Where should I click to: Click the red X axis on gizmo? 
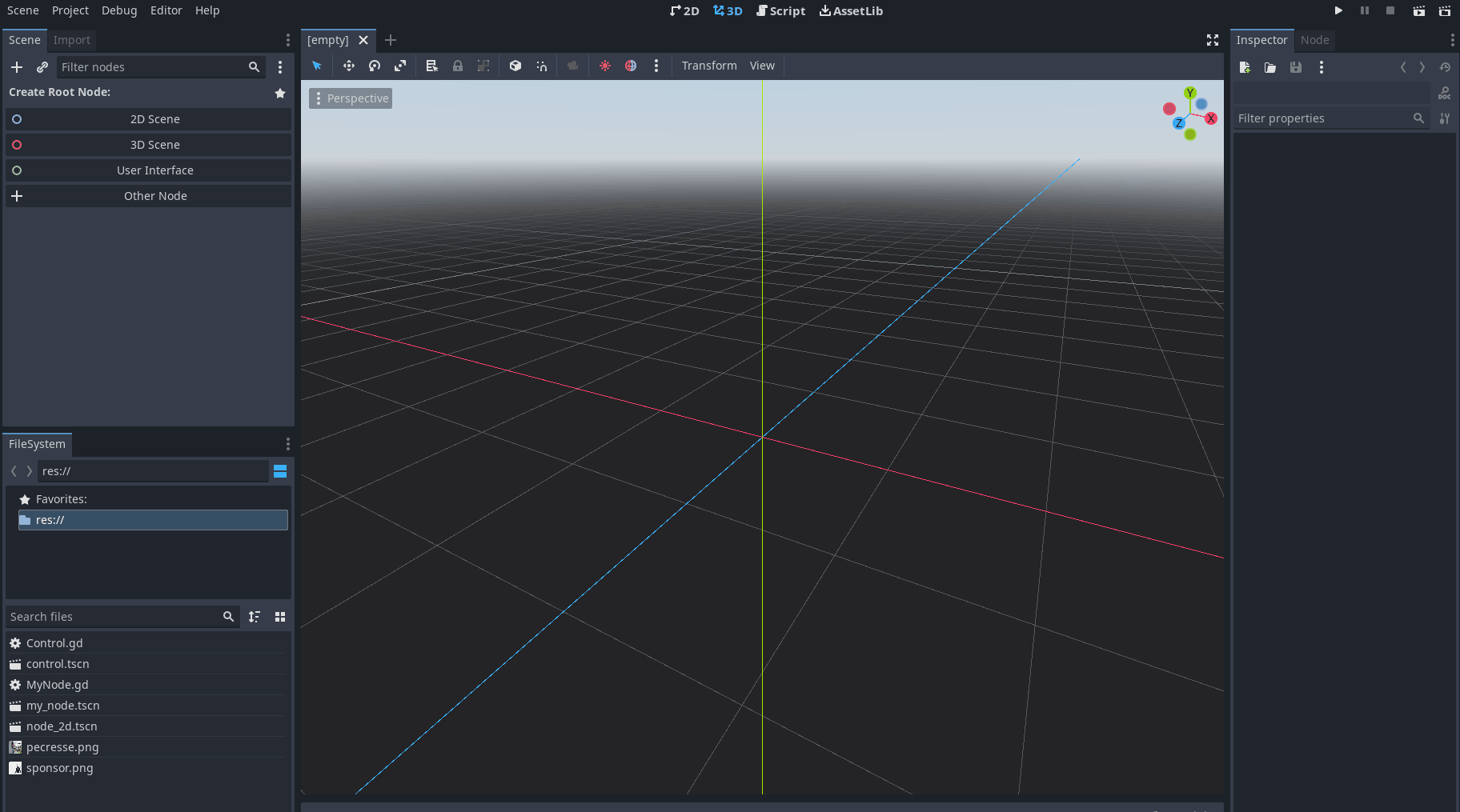[1211, 118]
